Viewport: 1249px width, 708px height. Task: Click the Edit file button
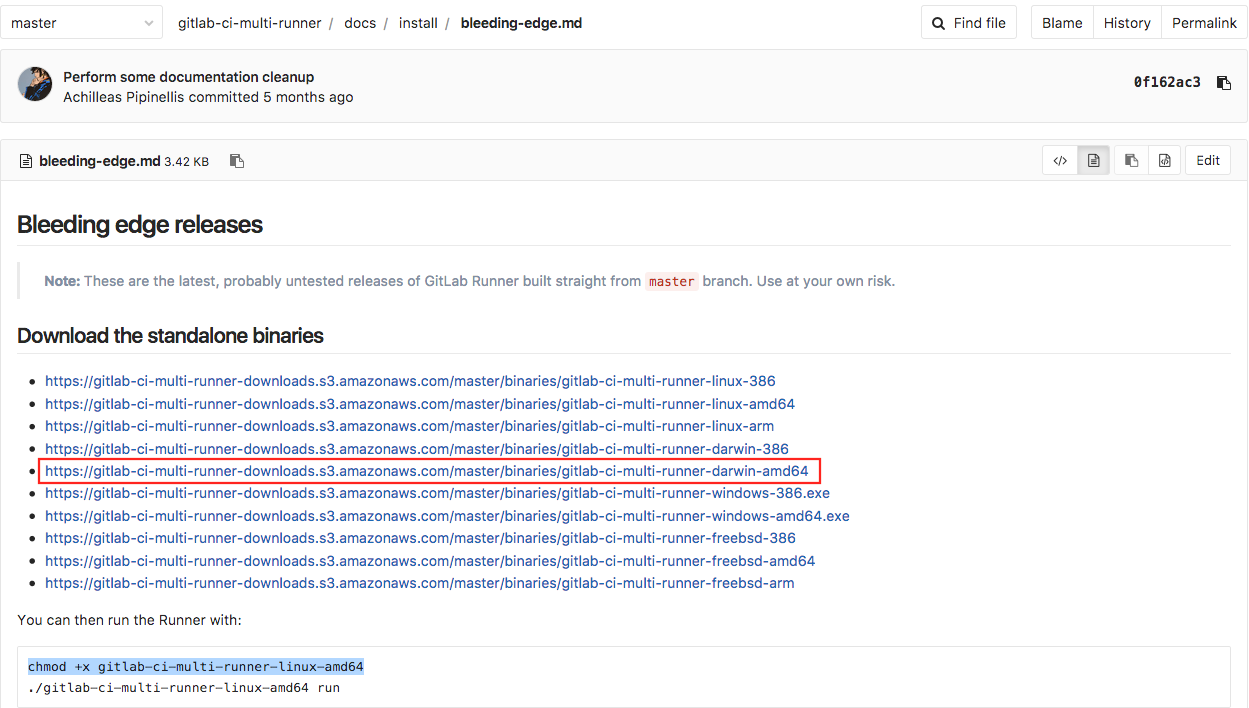1208,160
